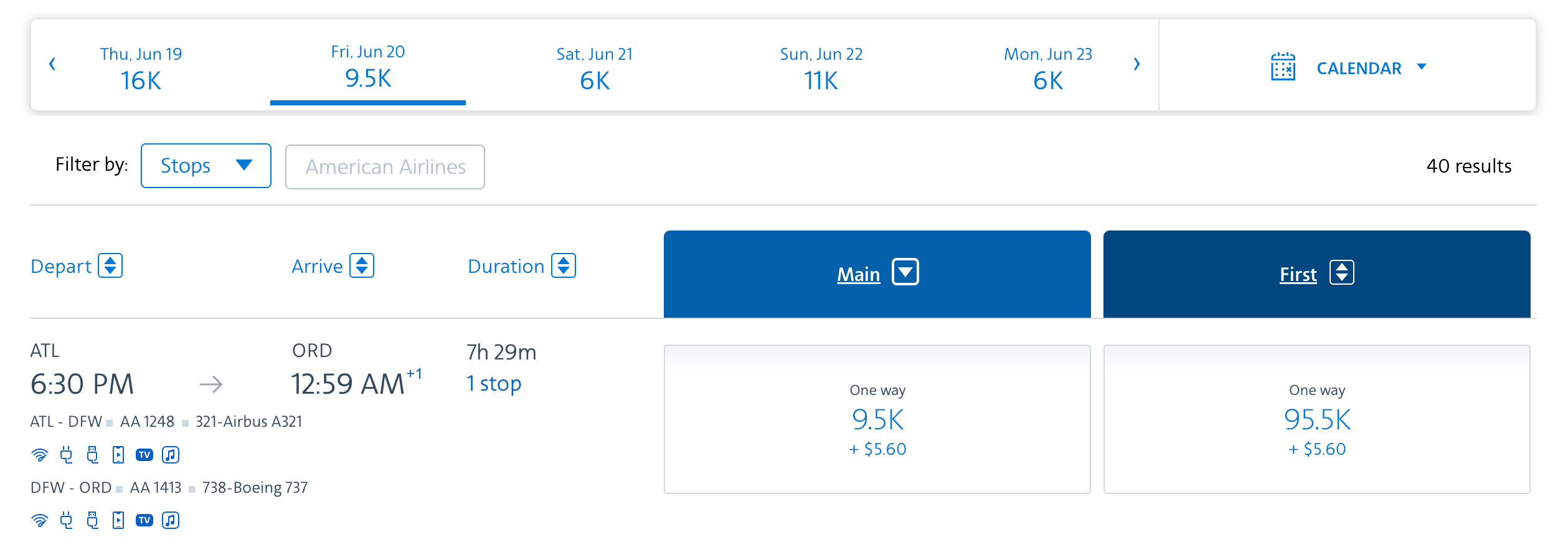Go to previous dates with left arrow
The width and height of the screenshot is (1568, 547).
(52, 64)
